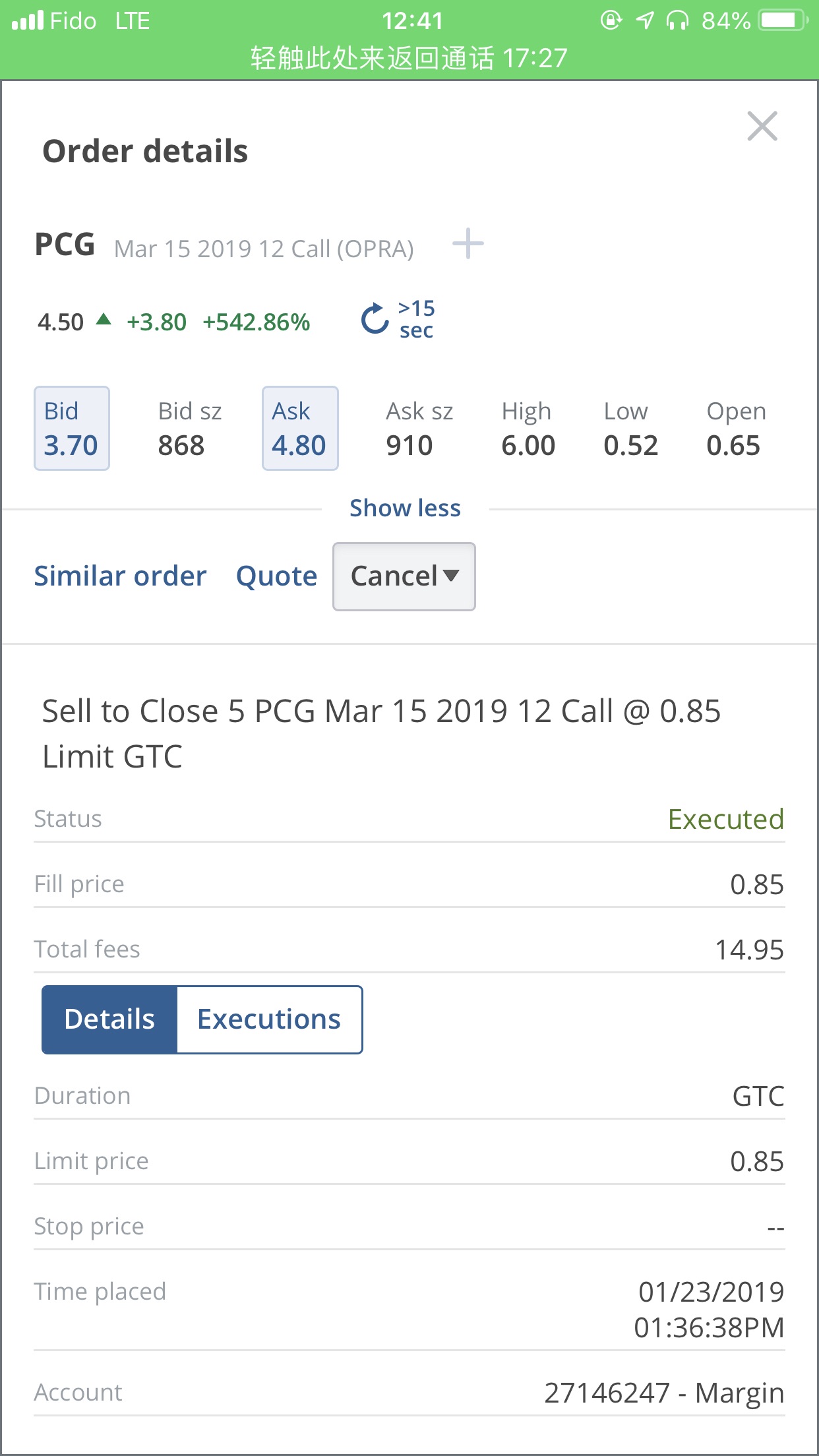Image resolution: width=819 pixels, height=1456 pixels.
Task: Open the Cancel dropdown menu
Action: click(404, 576)
